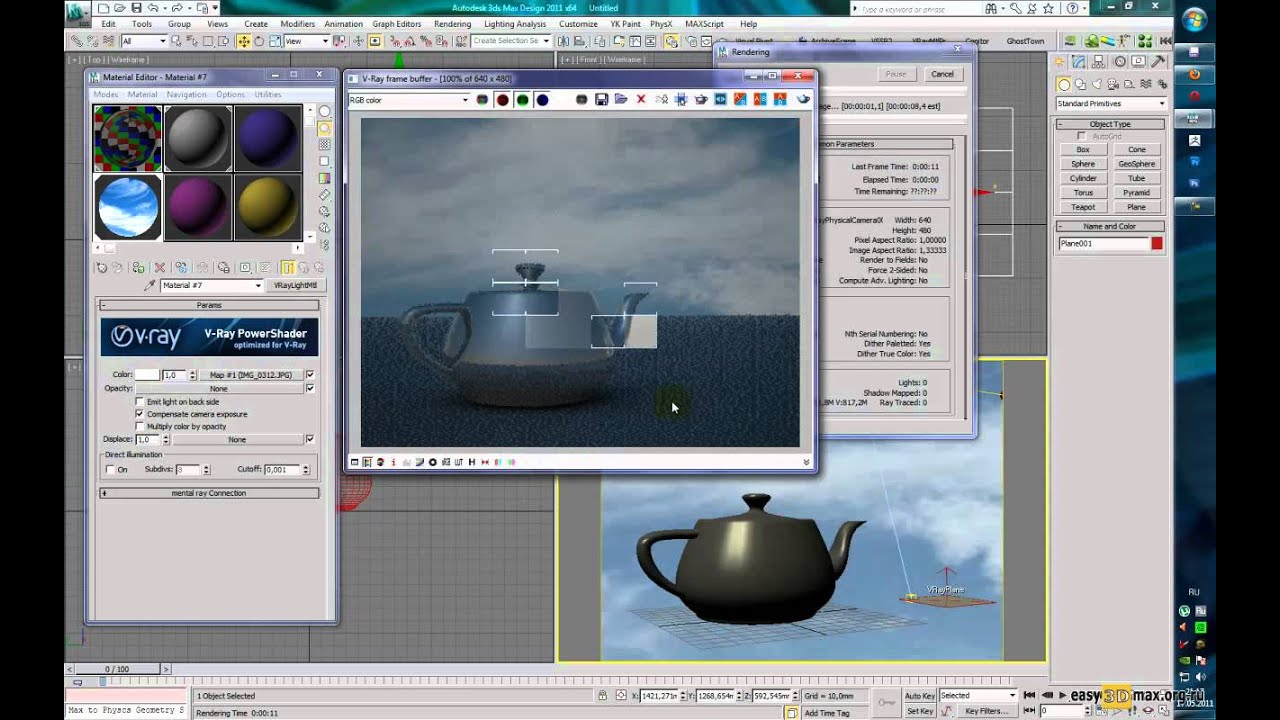Collapse the Name and Color rollout
The height and width of the screenshot is (720, 1280).
tap(1110, 227)
